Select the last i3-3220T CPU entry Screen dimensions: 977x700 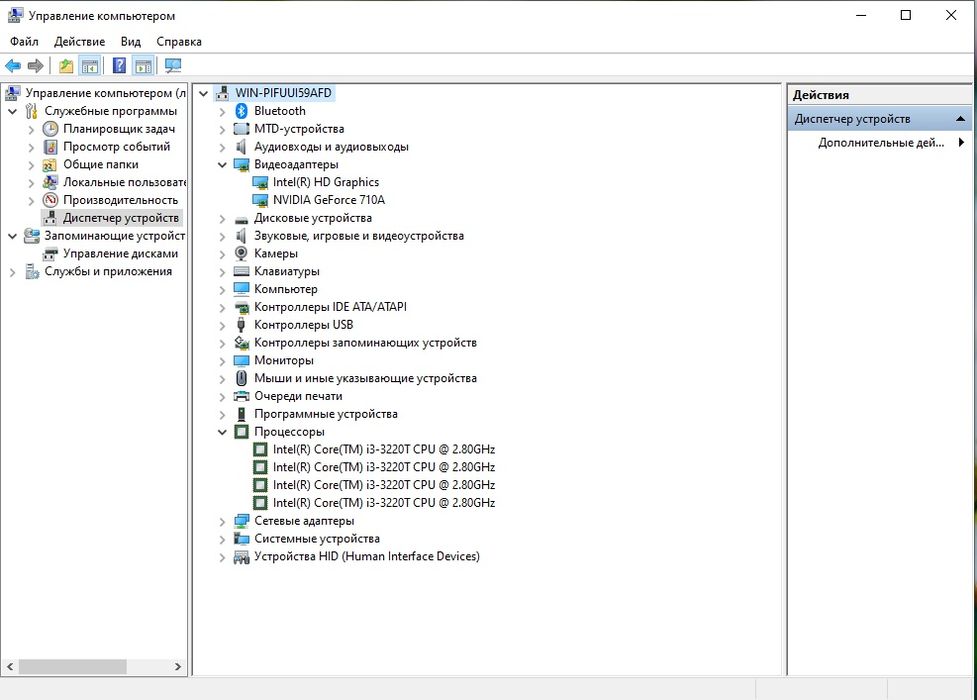pos(384,503)
